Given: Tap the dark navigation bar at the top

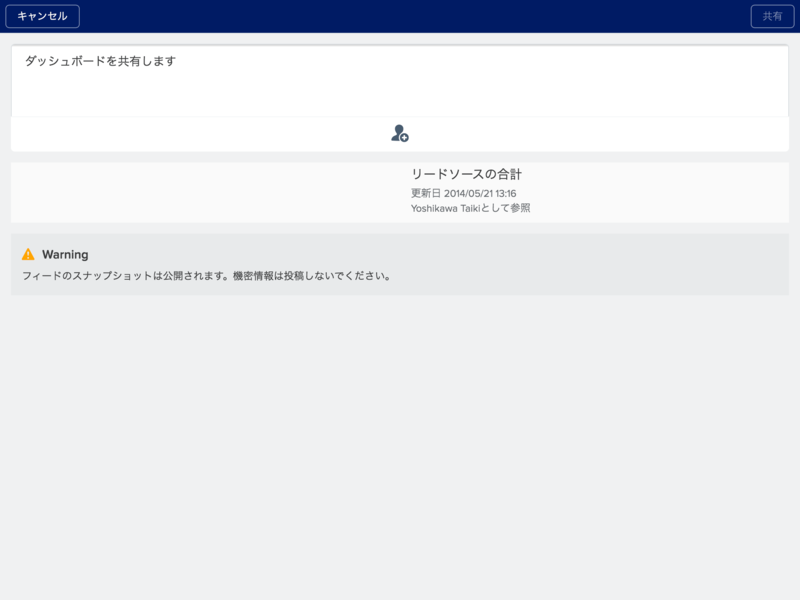Looking at the screenshot, I should [400, 16].
